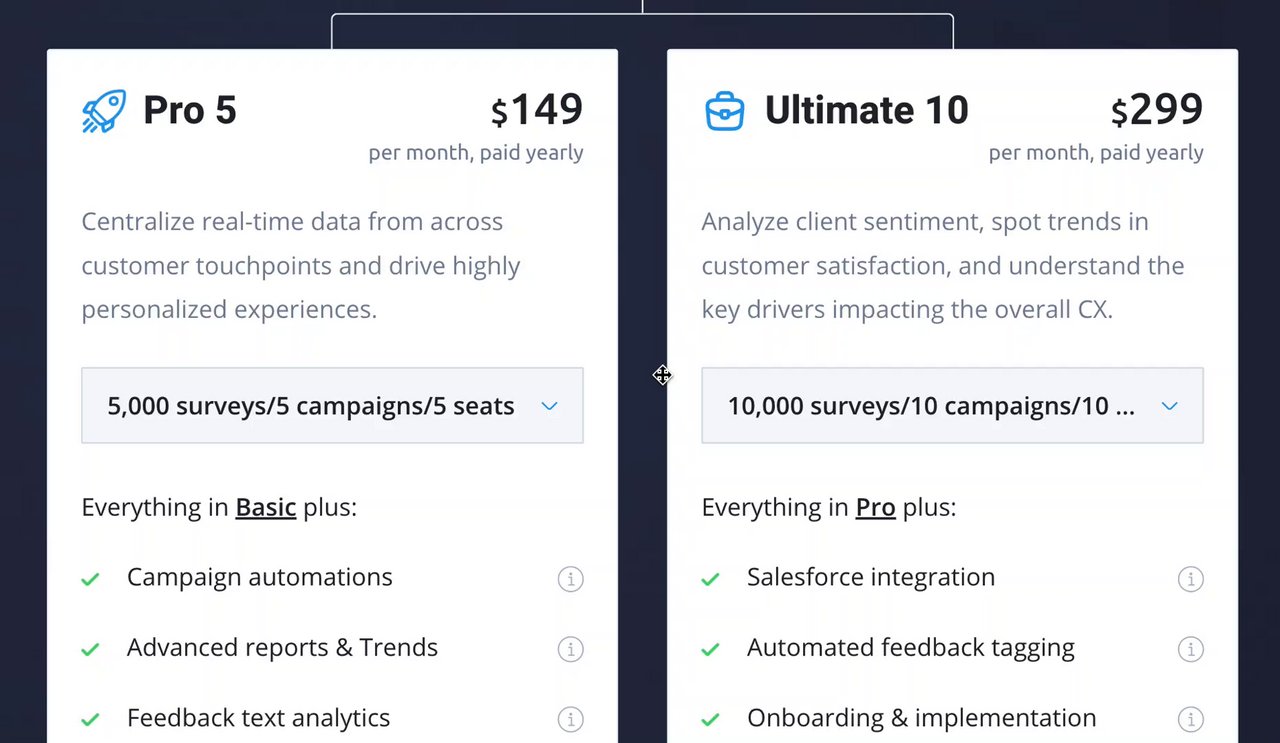
Task: Show info about Onboarding & implementation
Action: point(1190,719)
